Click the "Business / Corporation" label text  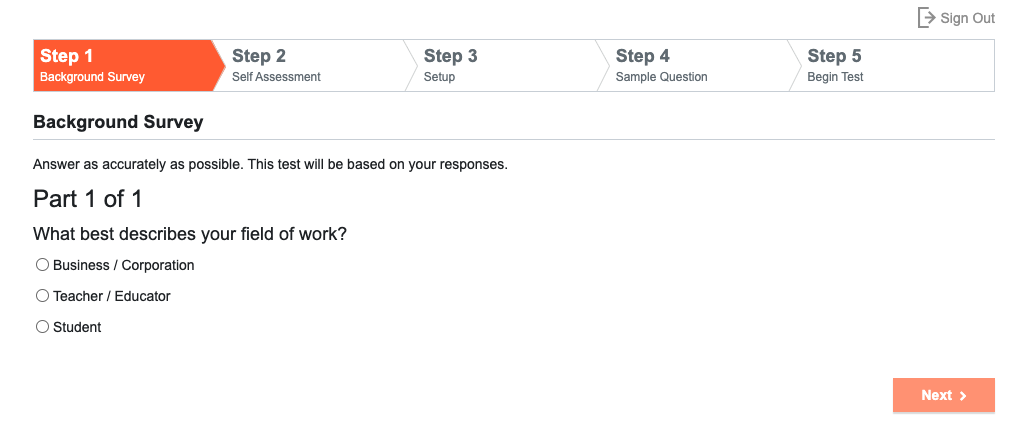[x=124, y=265]
